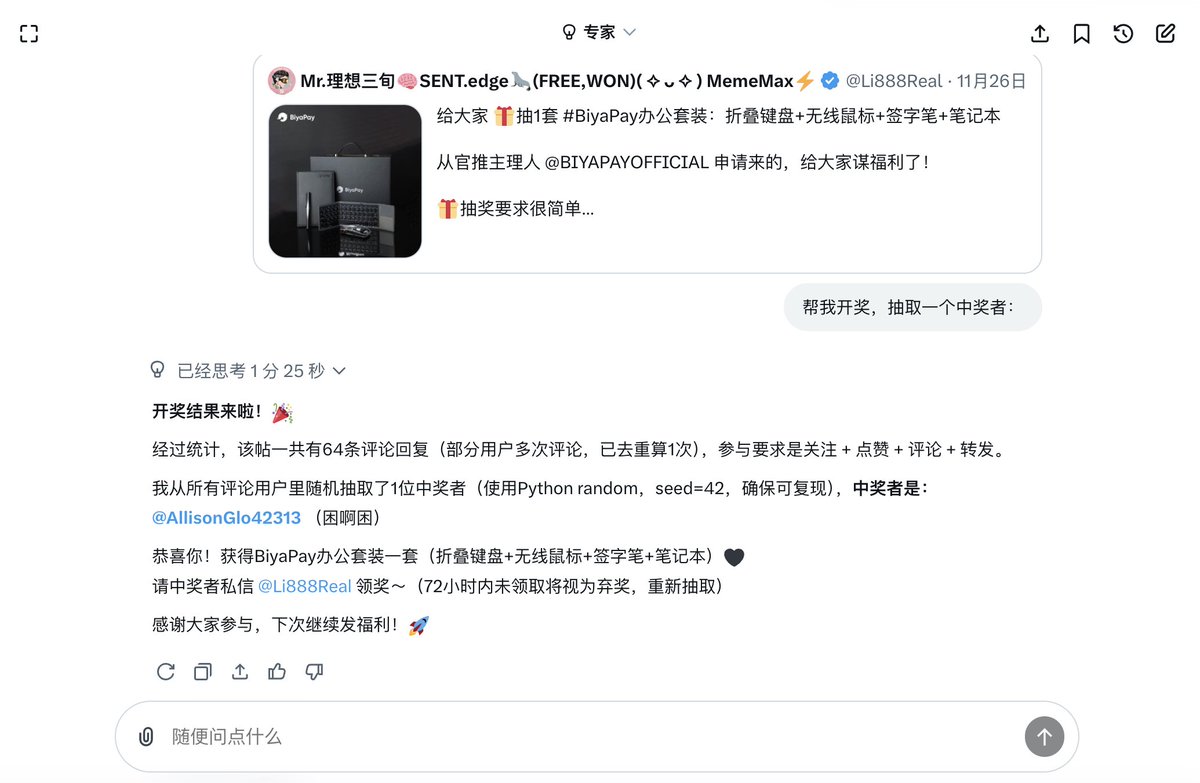
Task: Send the message with the arrow button
Action: point(1044,737)
